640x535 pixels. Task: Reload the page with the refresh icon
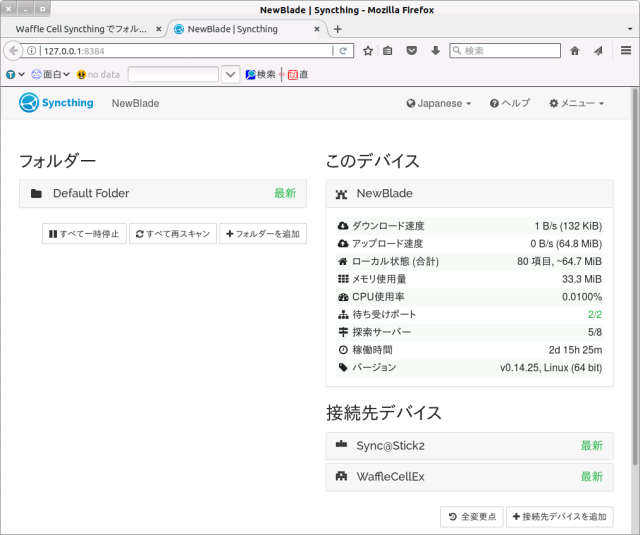[343, 51]
